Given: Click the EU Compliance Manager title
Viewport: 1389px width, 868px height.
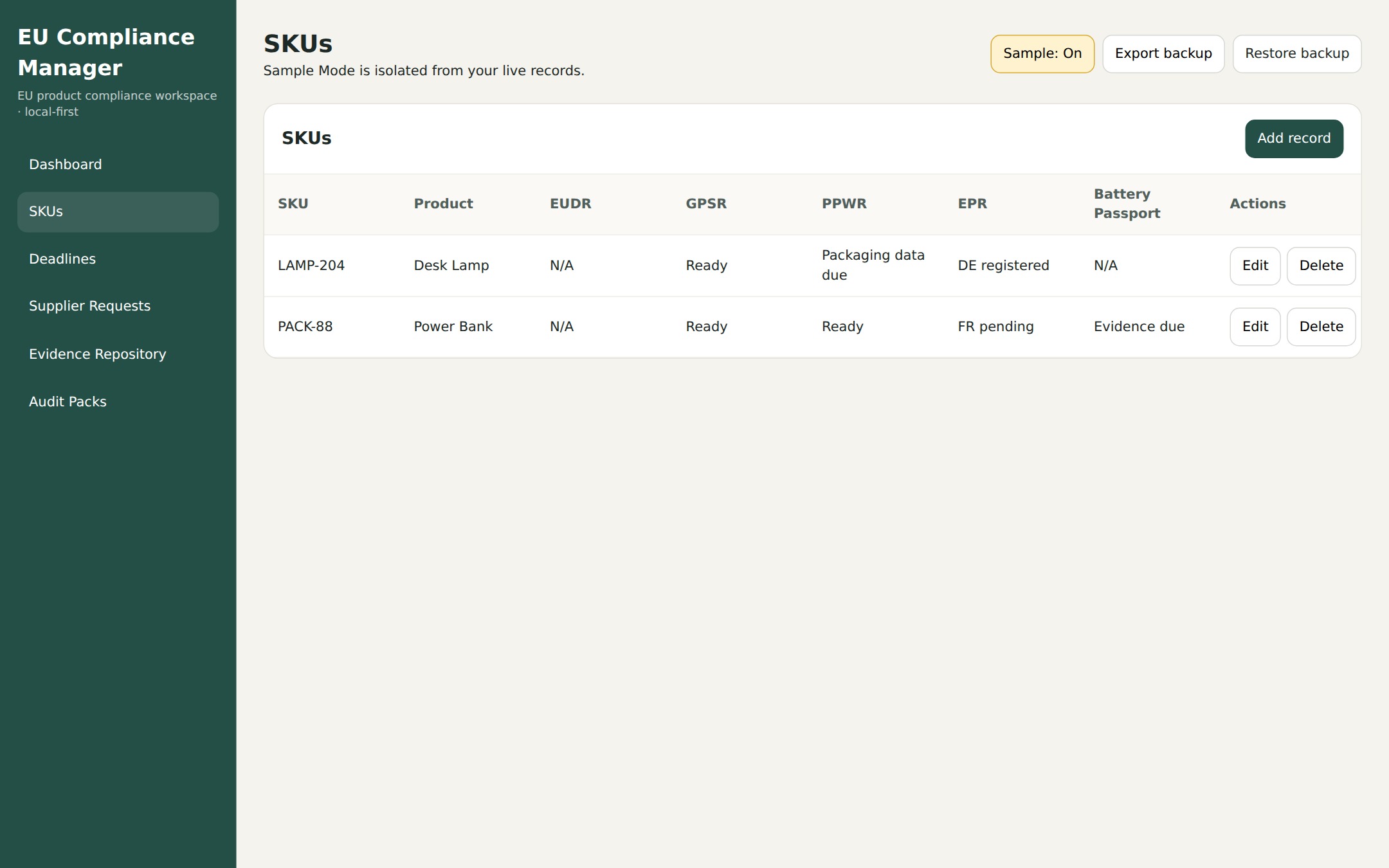Looking at the screenshot, I should (106, 53).
